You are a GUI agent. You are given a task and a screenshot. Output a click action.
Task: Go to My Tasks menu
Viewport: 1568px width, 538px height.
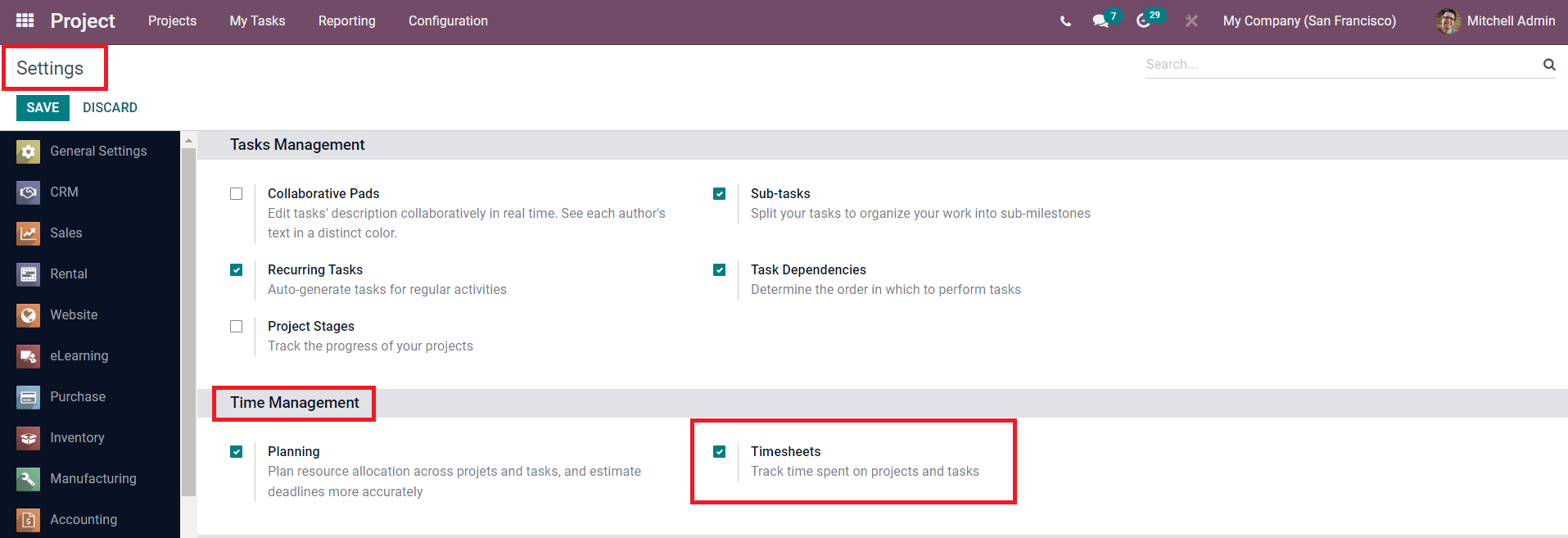click(257, 21)
